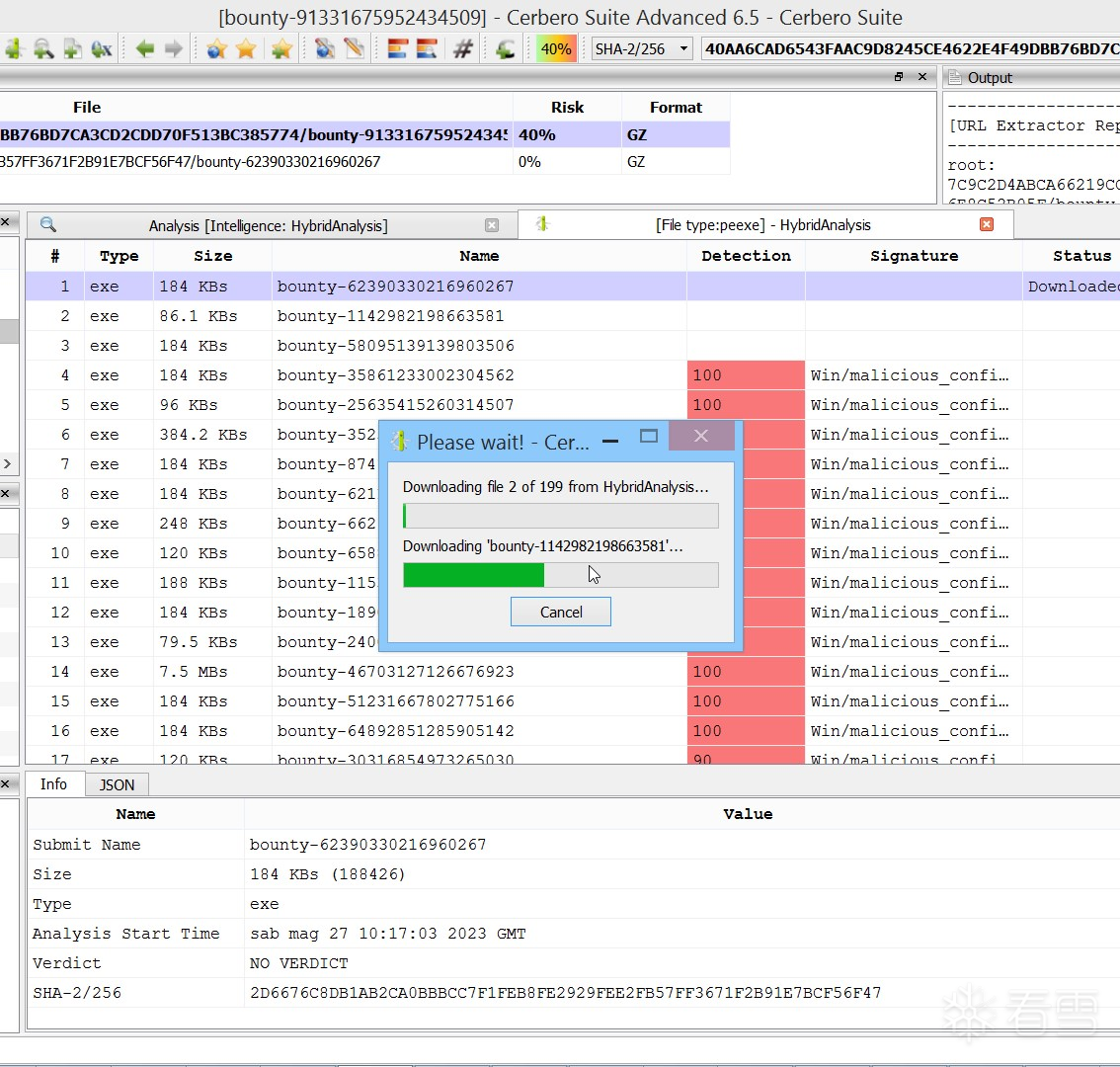Click the green chameleon icon in toolbar
The width and height of the screenshot is (1120, 1067).
[x=505, y=48]
